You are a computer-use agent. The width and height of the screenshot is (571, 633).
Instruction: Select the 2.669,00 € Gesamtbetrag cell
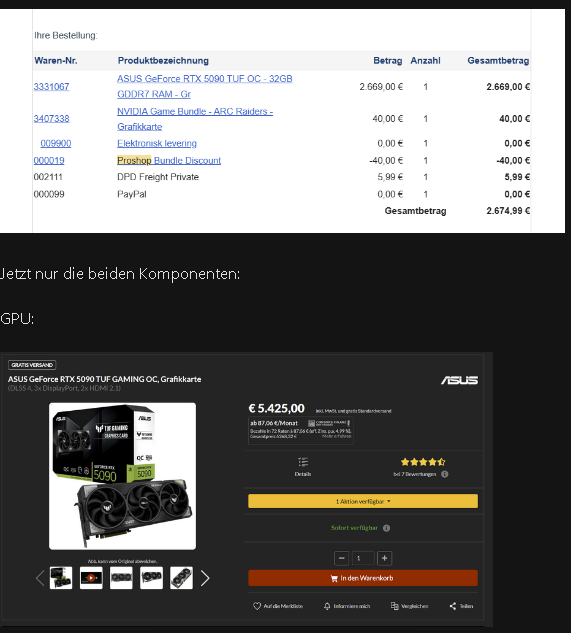tap(508, 86)
